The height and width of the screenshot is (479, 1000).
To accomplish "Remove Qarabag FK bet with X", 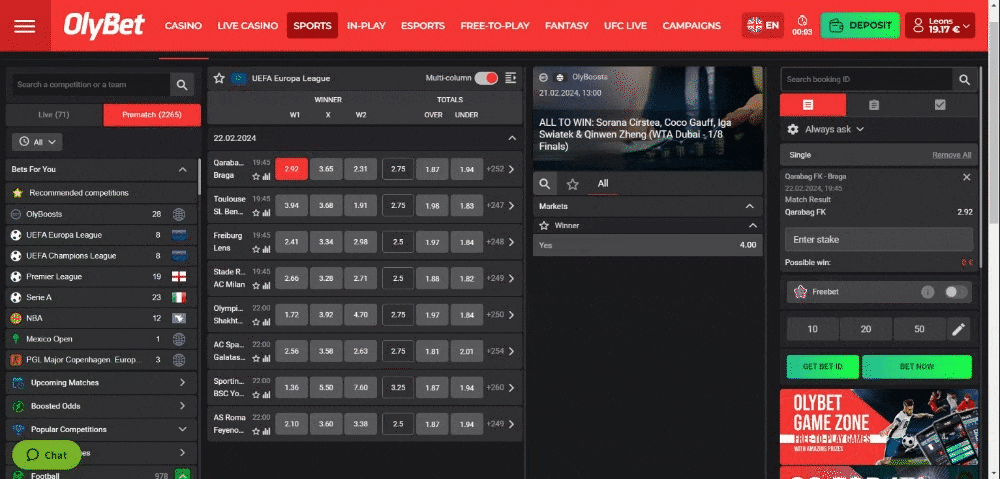I will click(966, 177).
